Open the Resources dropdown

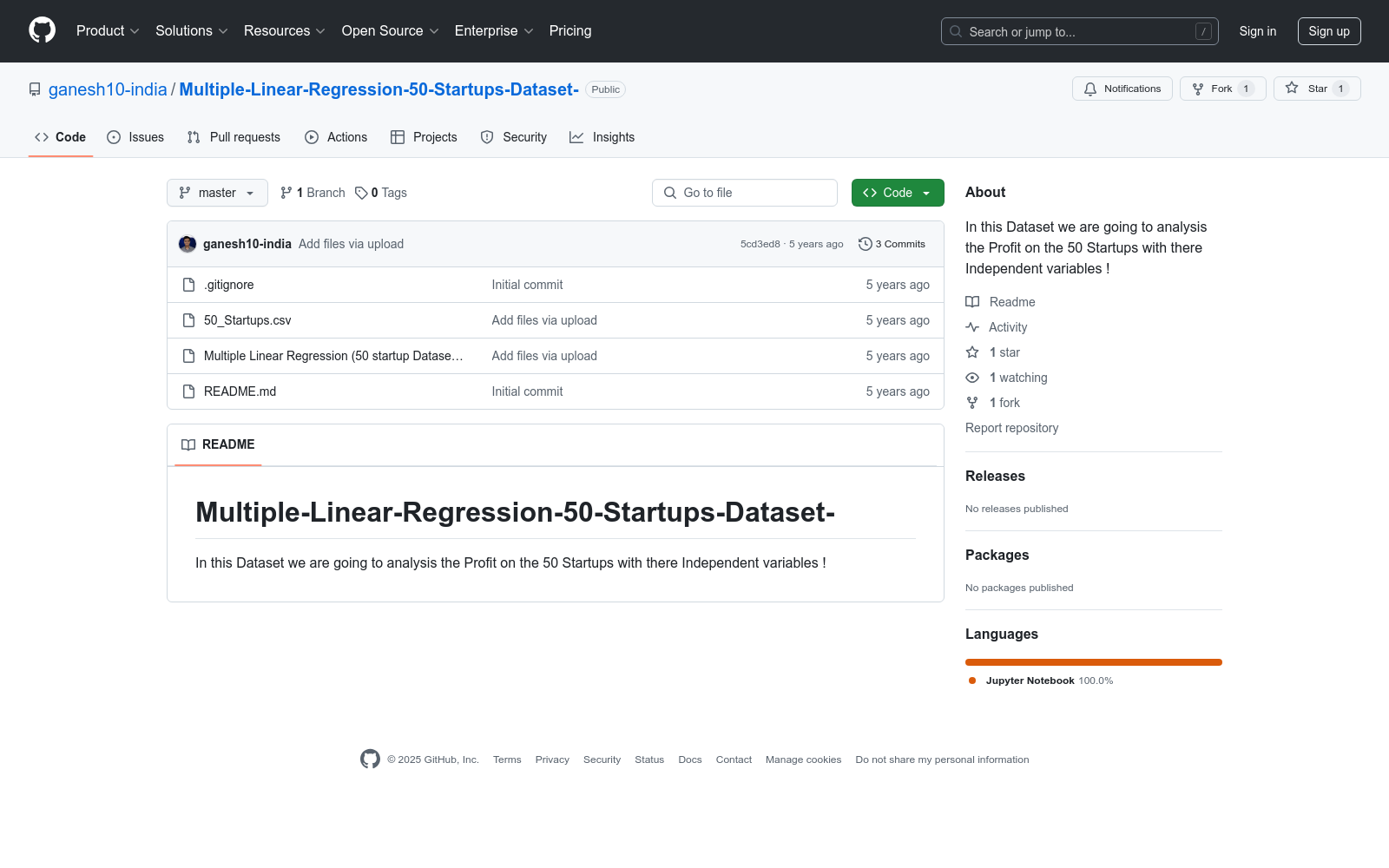coord(285,31)
